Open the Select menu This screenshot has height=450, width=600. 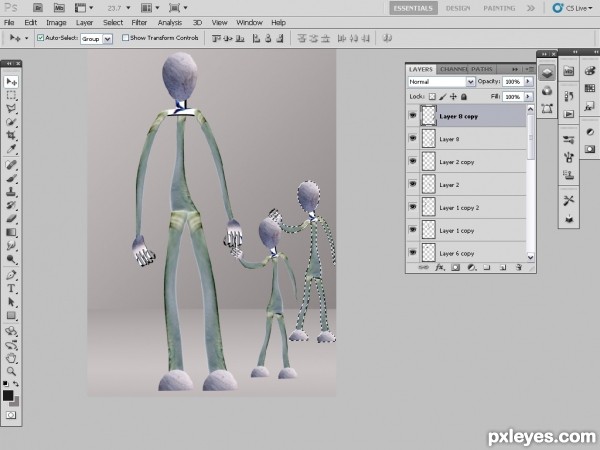[x=113, y=23]
